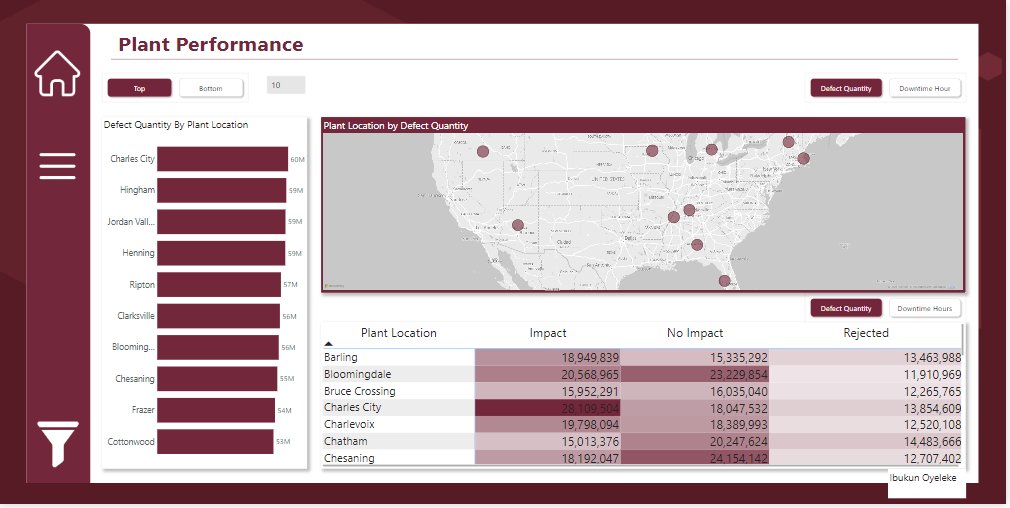The width and height of the screenshot is (1010, 508).
Task: Select Chesaning in the table
Action: pos(349,458)
